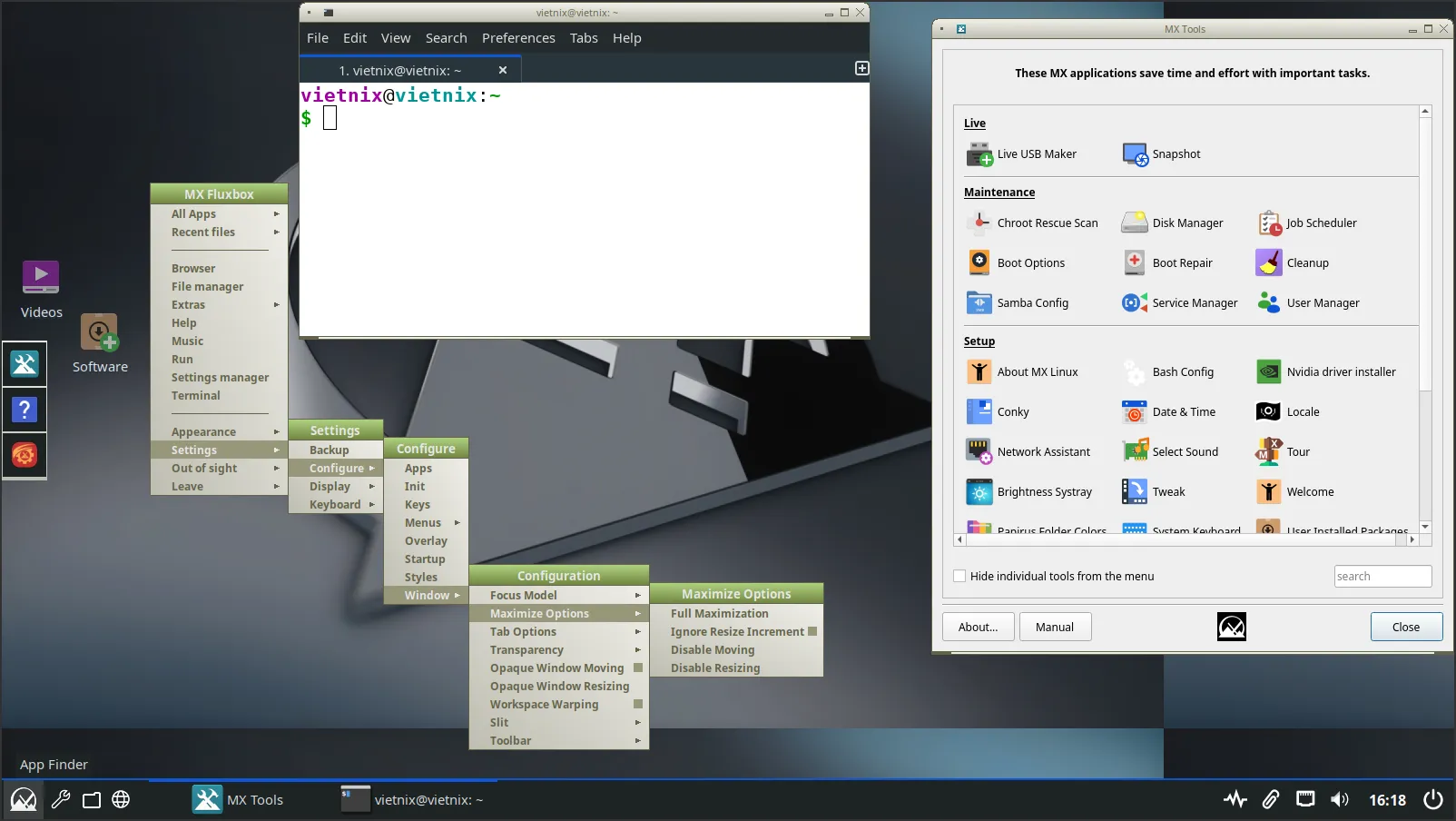Open Disk Manager in MX Tools
Image resolution: width=1456 pixels, height=821 pixels.
(x=1173, y=223)
